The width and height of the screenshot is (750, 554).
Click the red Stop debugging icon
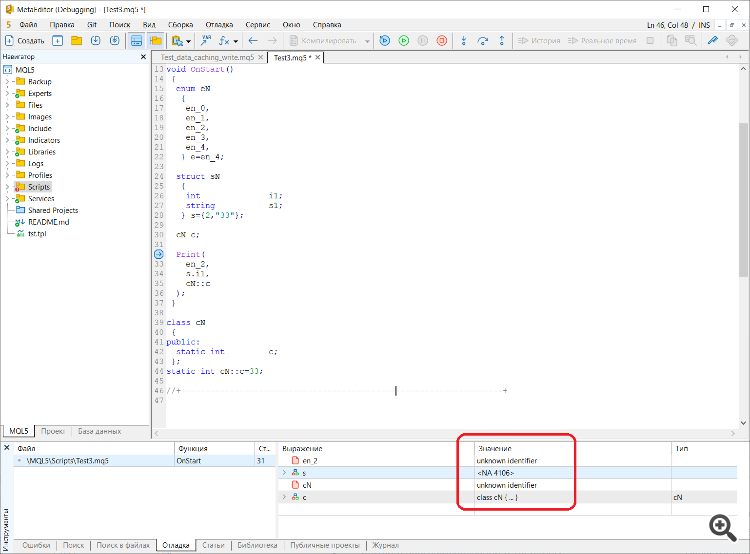click(441, 41)
